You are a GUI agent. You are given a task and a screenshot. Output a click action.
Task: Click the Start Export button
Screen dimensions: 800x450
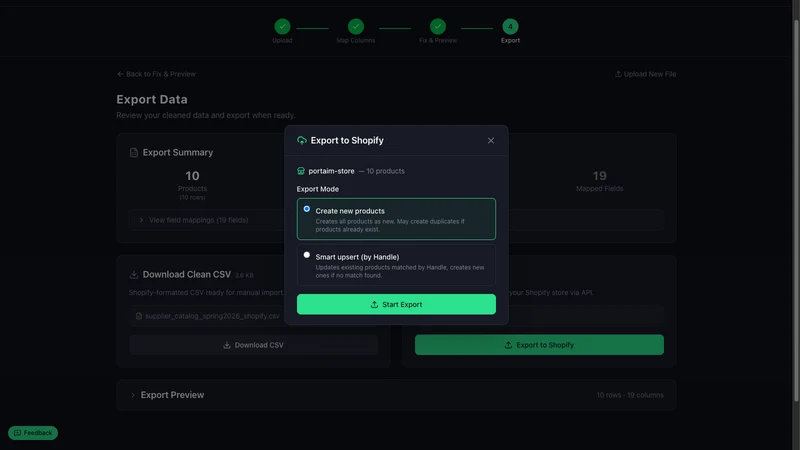click(x=396, y=304)
